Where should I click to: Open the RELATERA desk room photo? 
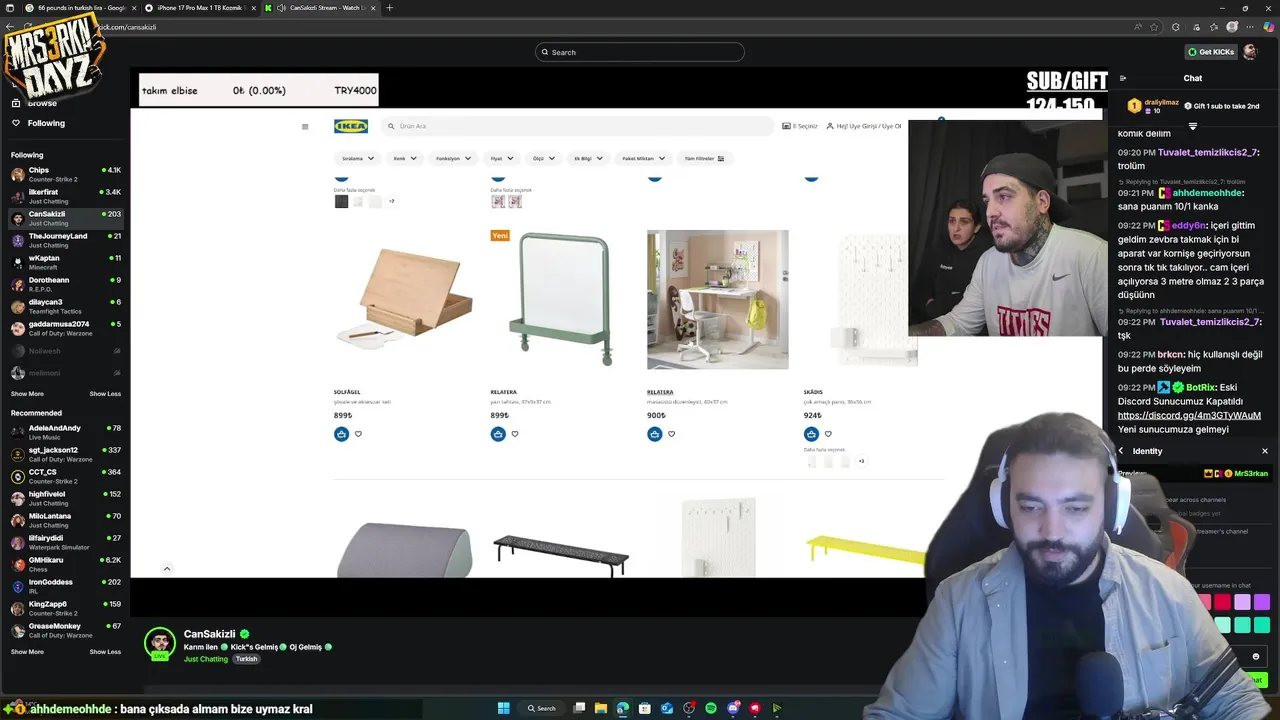tap(717, 299)
